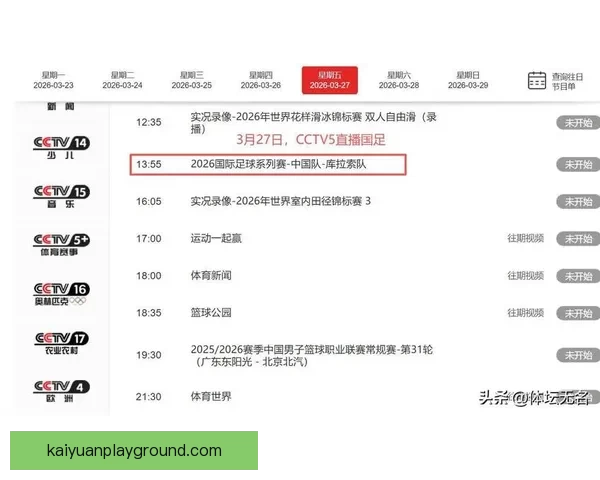The image size is (600, 480).
Task: Select program 实况录像-2026年世界室内田径锦标赛 3
Action: (280, 201)
